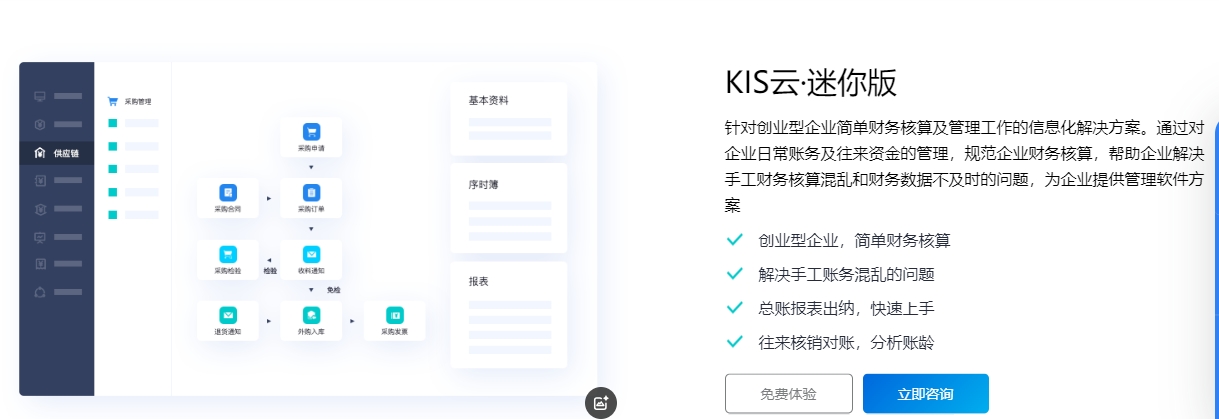Click the checkmark beside 创业型企业
This screenshot has height=419, width=1219.
734,240
